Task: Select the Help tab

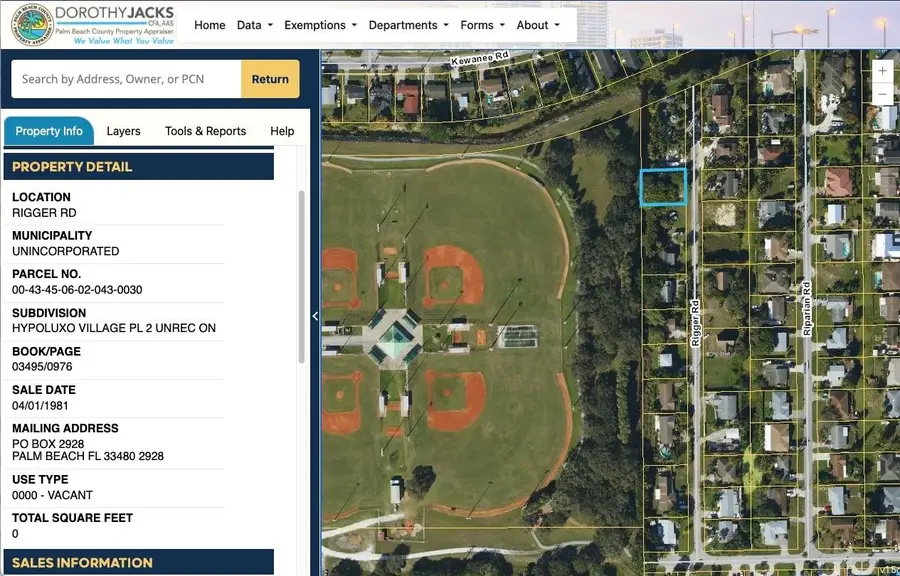Action: tap(282, 131)
